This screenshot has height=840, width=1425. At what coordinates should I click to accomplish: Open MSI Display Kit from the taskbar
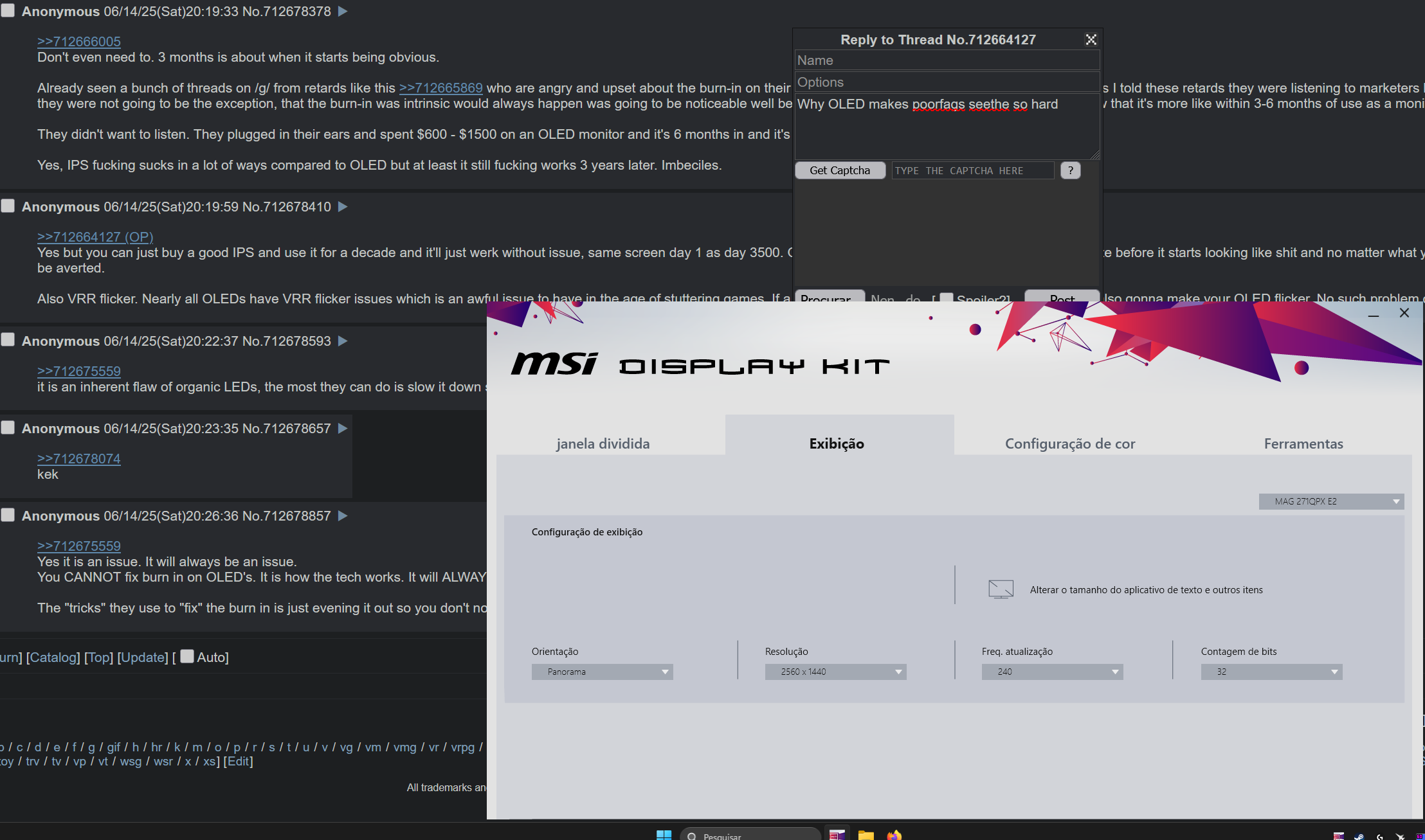pos(837,834)
